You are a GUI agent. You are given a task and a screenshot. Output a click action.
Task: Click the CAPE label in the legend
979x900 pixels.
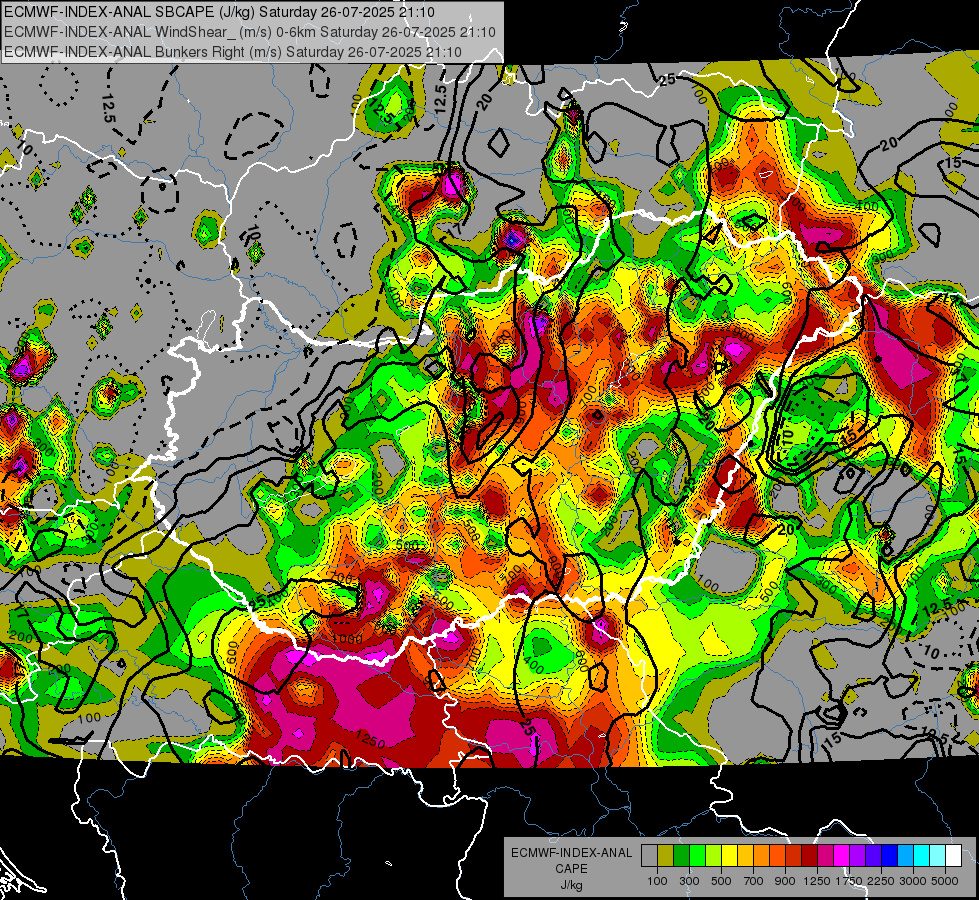tap(571, 868)
